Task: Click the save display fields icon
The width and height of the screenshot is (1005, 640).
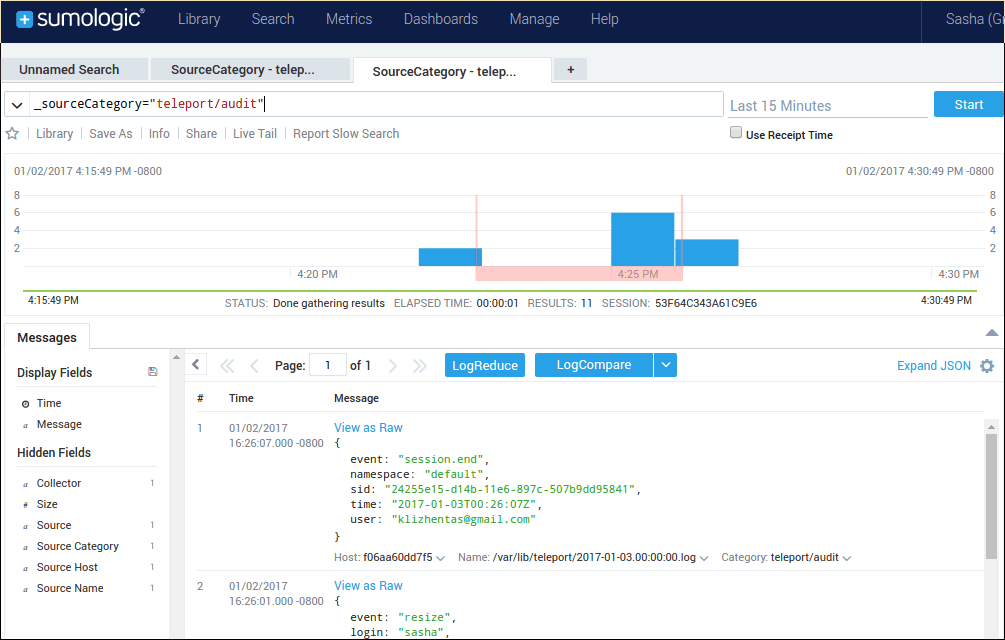Action: [152, 372]
